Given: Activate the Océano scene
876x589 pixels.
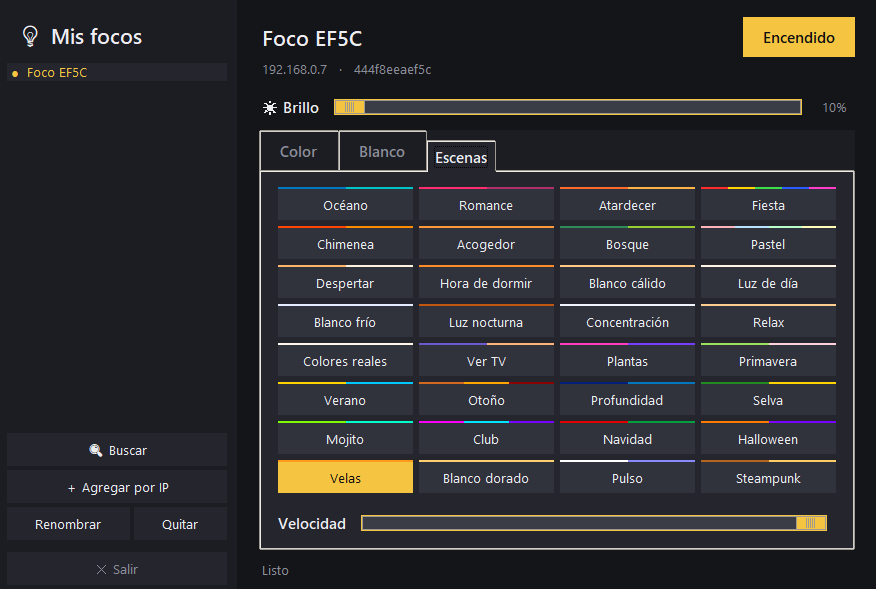Looking at the screenshot, I should tap(345, 204).
